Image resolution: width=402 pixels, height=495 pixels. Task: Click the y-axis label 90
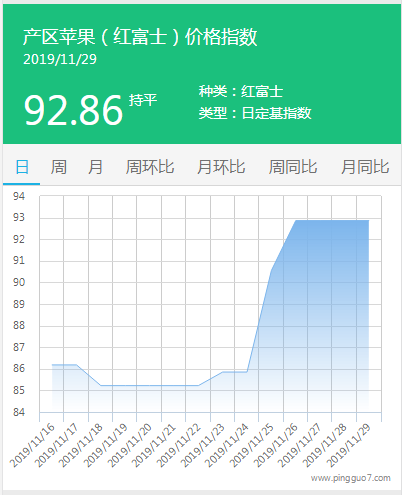coord(19,282)
